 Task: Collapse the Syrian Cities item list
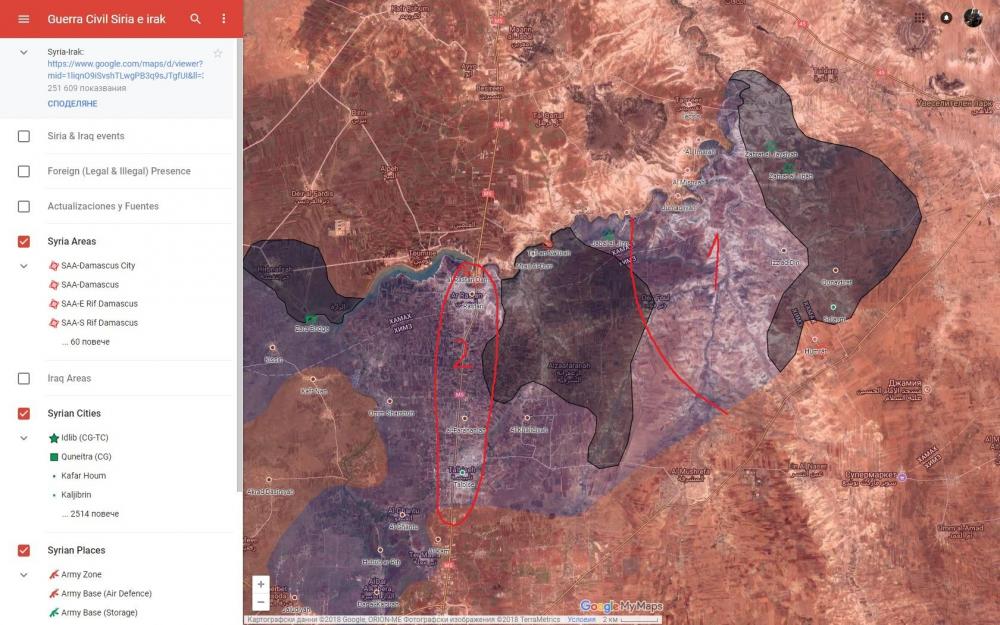coord(24,438)
